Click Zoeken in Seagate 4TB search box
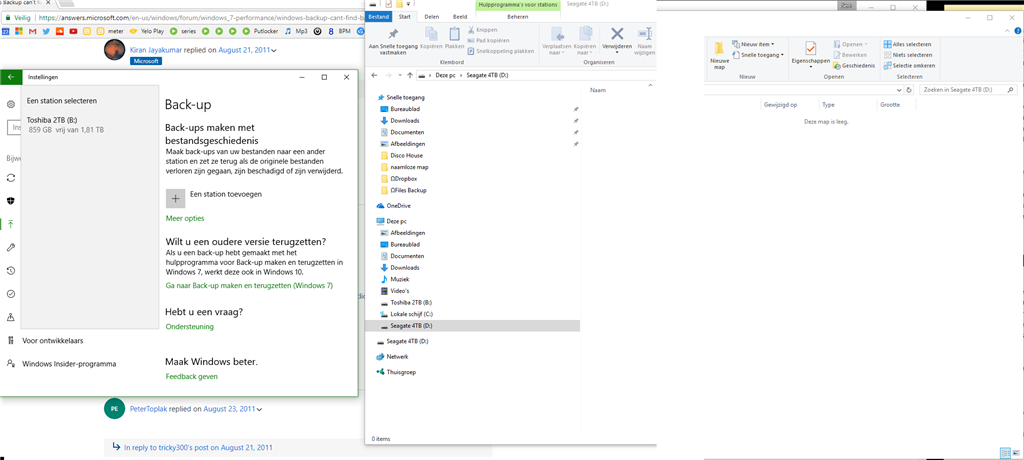The width and height of the screenshot is (1024, 460). click(968, 90)
